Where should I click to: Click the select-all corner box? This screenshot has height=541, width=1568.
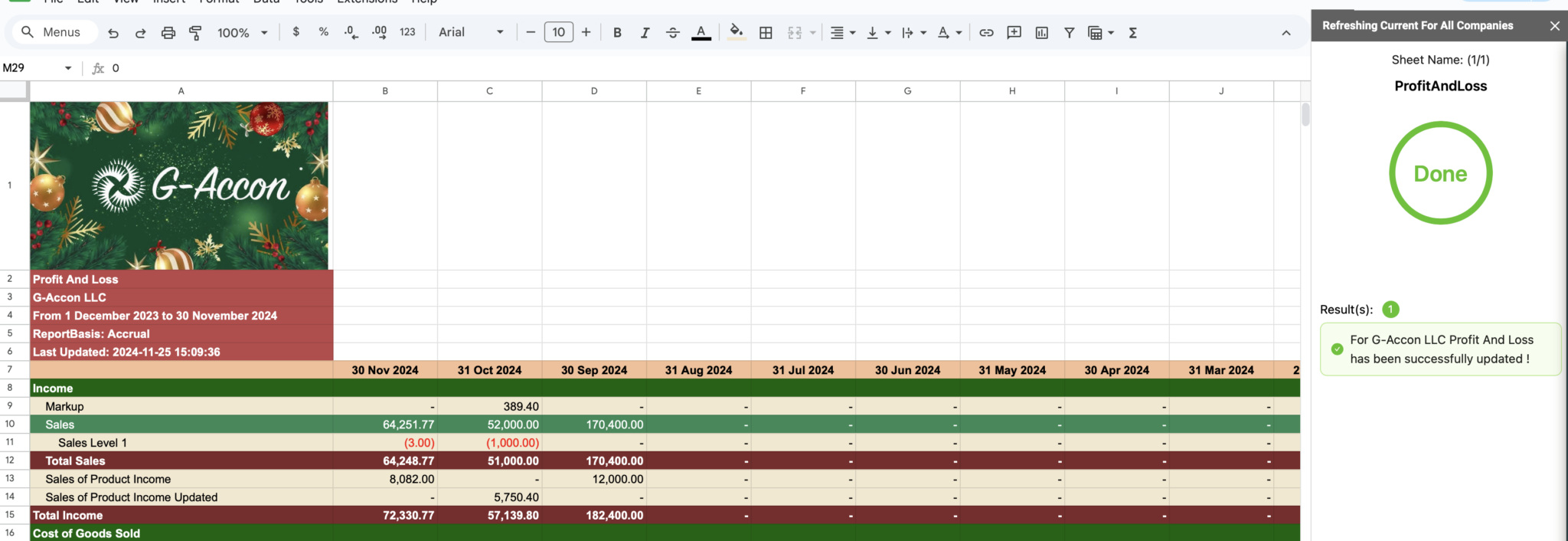tap(15, 91)
